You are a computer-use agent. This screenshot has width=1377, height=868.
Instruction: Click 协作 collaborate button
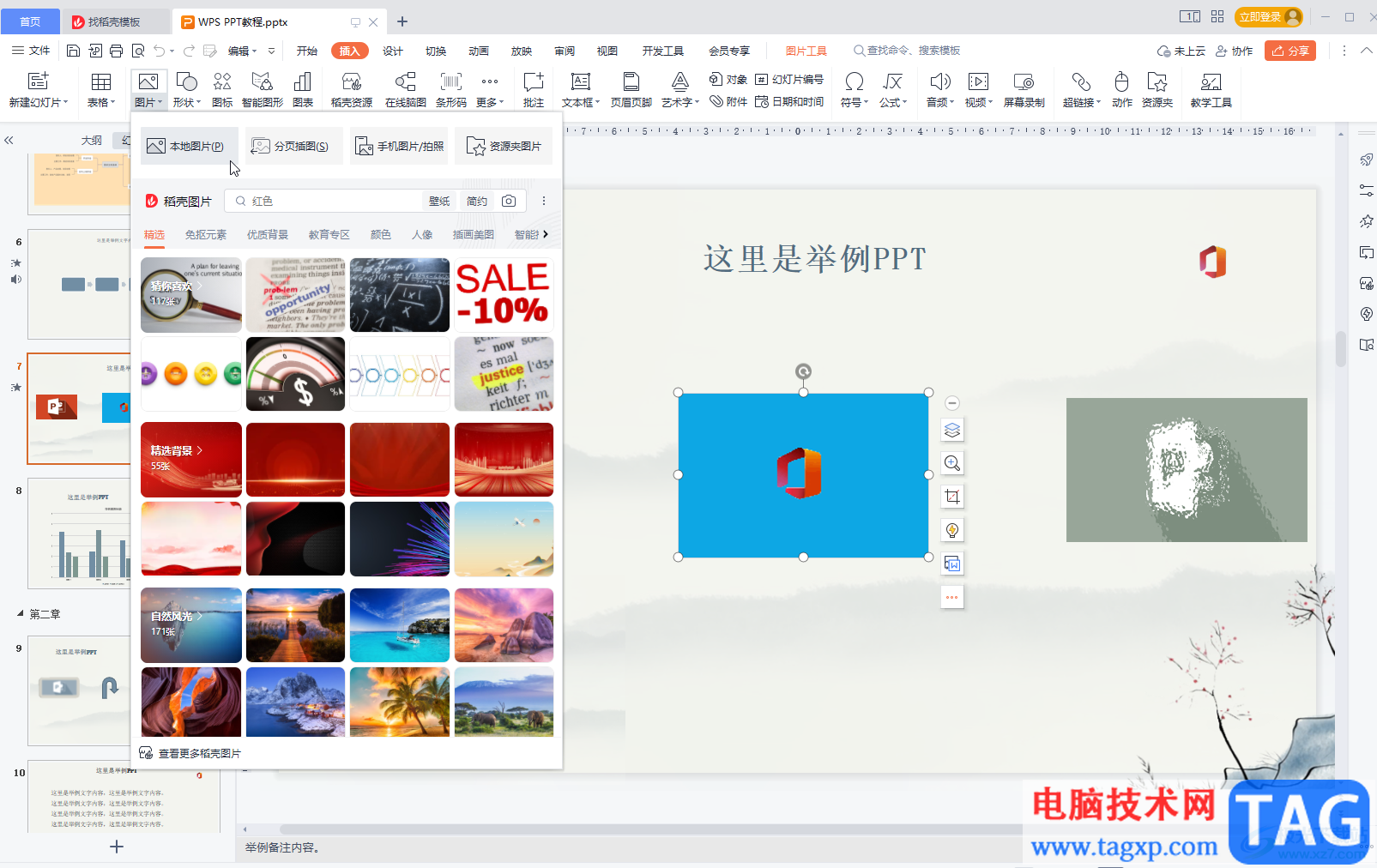point(1234,51)
